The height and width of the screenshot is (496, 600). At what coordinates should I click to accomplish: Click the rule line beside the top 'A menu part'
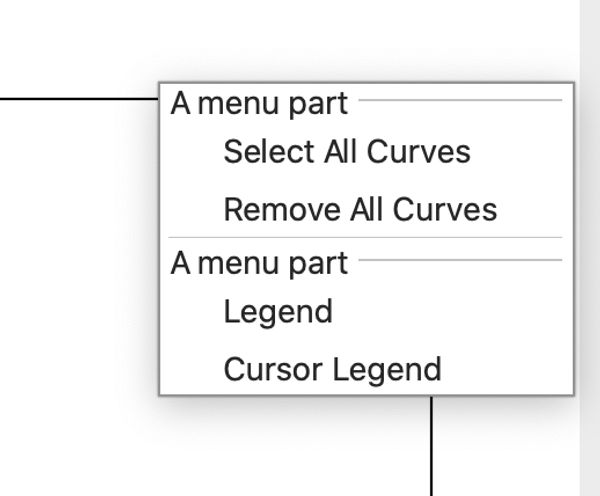[x=460, y=100]
